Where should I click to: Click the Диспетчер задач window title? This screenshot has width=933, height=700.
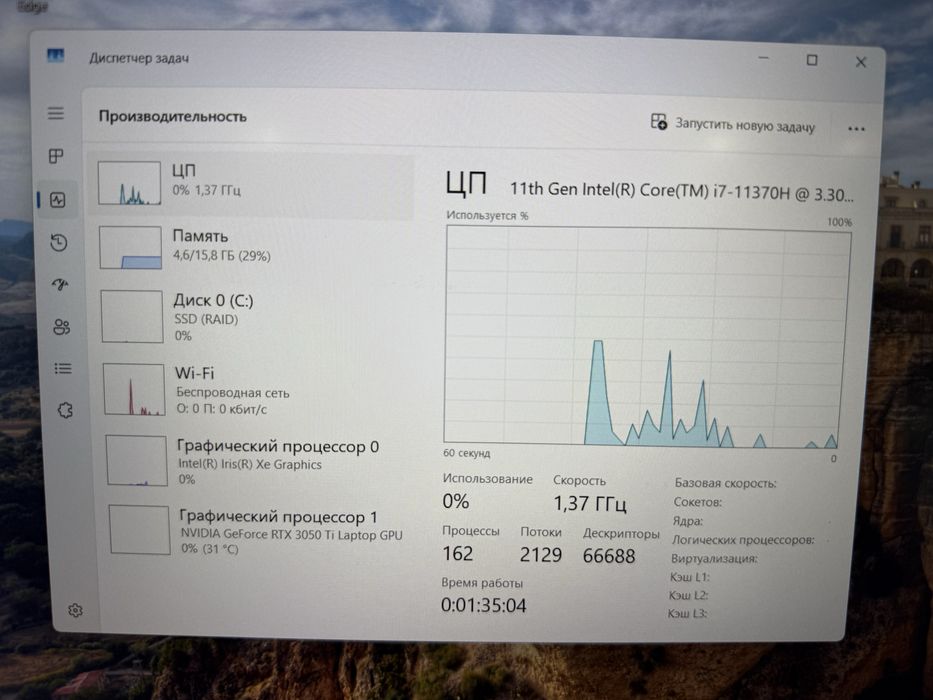pyautogui.click(x=139, y=58)
